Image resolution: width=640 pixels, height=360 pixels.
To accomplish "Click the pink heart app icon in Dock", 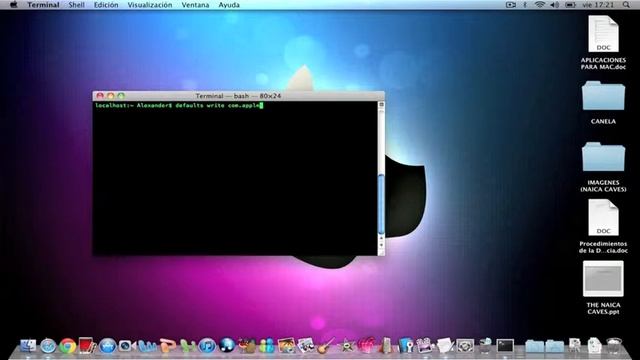I will point(366,346).
